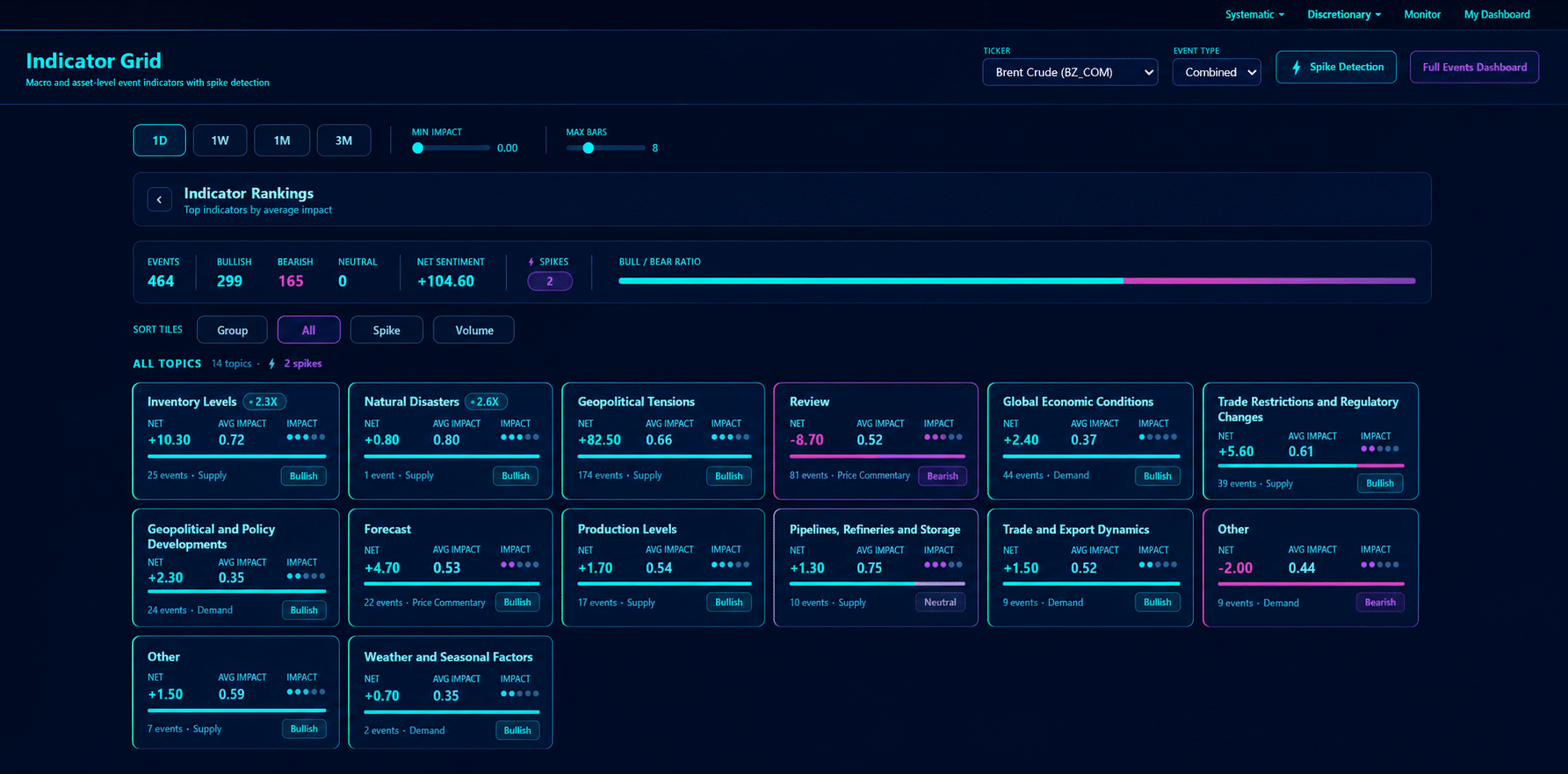Click Bullish badge on Inventory Levels tile
The height and width of the screenshot is (774, 1568).
point(304,476)
